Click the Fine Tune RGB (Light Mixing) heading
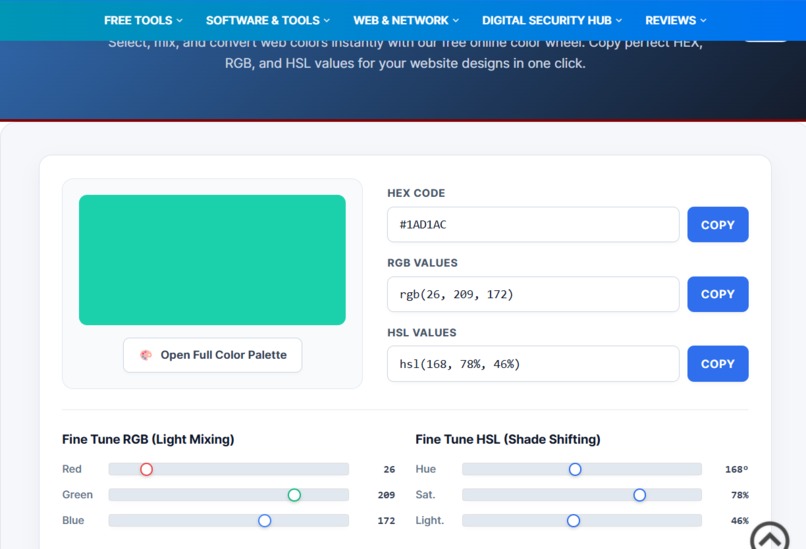This screenshot has height=549, width=806. click(148, 440)
